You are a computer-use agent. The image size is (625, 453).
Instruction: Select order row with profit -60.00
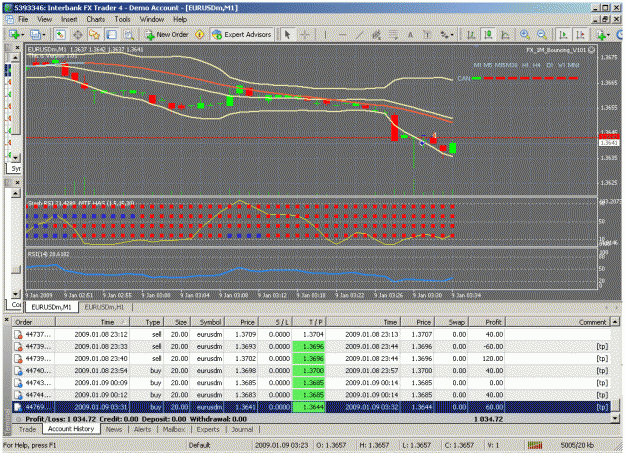point(312,347)
